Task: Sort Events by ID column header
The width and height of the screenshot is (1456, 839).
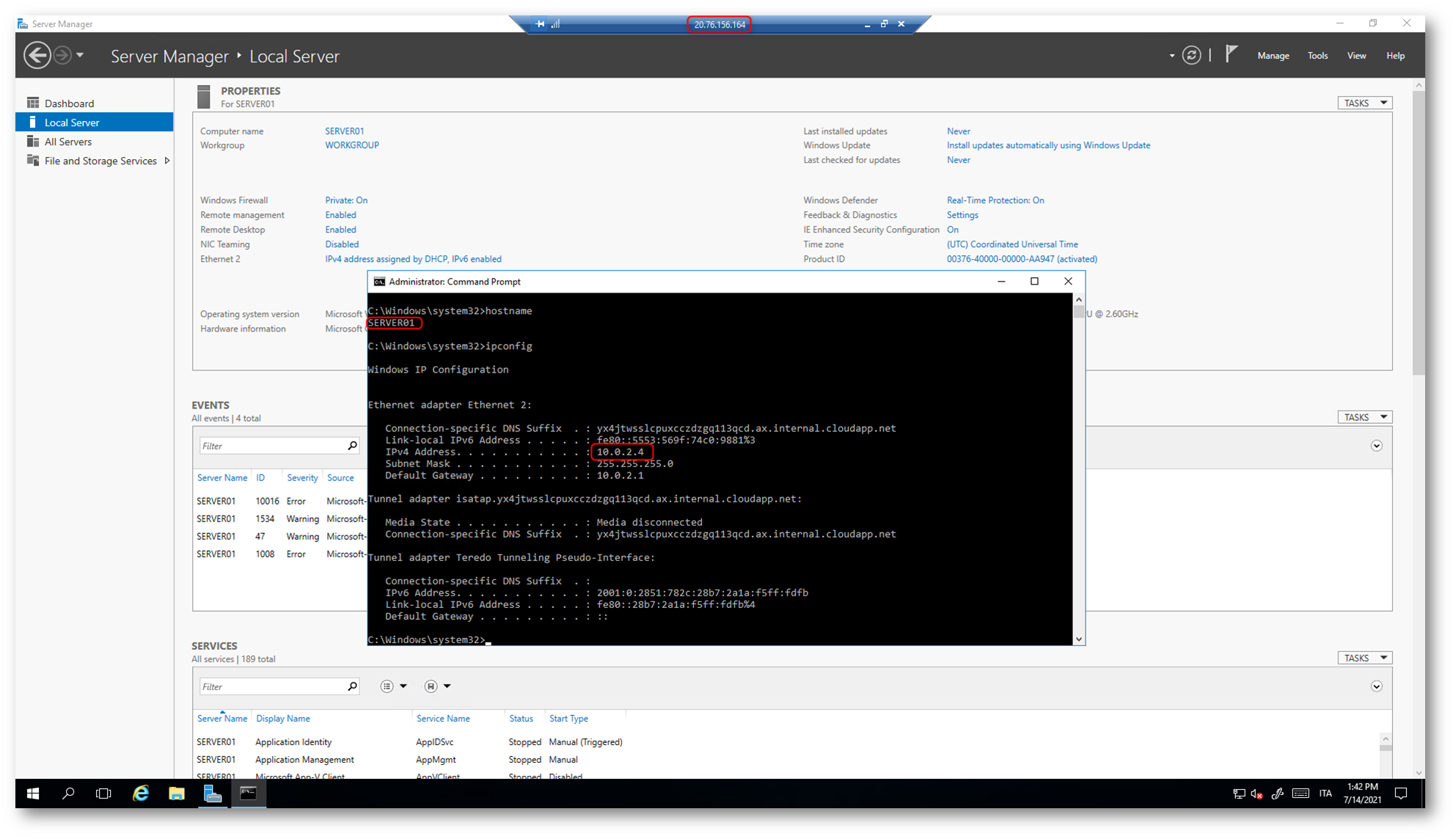Action: 260,477
